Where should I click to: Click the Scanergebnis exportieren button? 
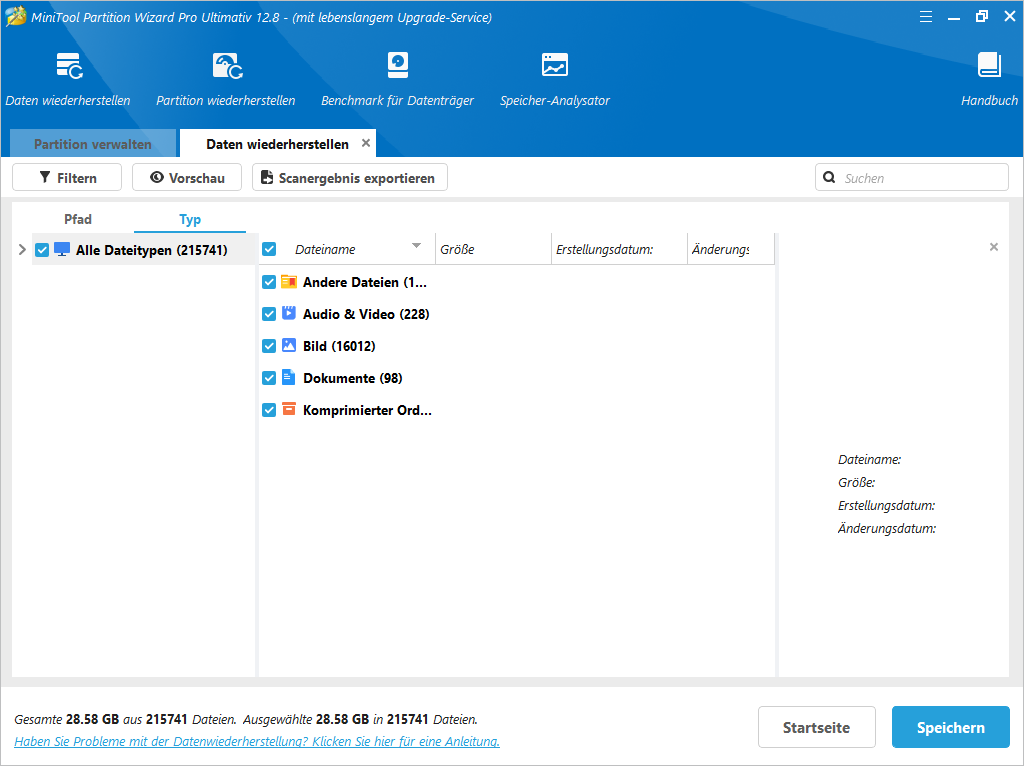(x=350, y=177)
